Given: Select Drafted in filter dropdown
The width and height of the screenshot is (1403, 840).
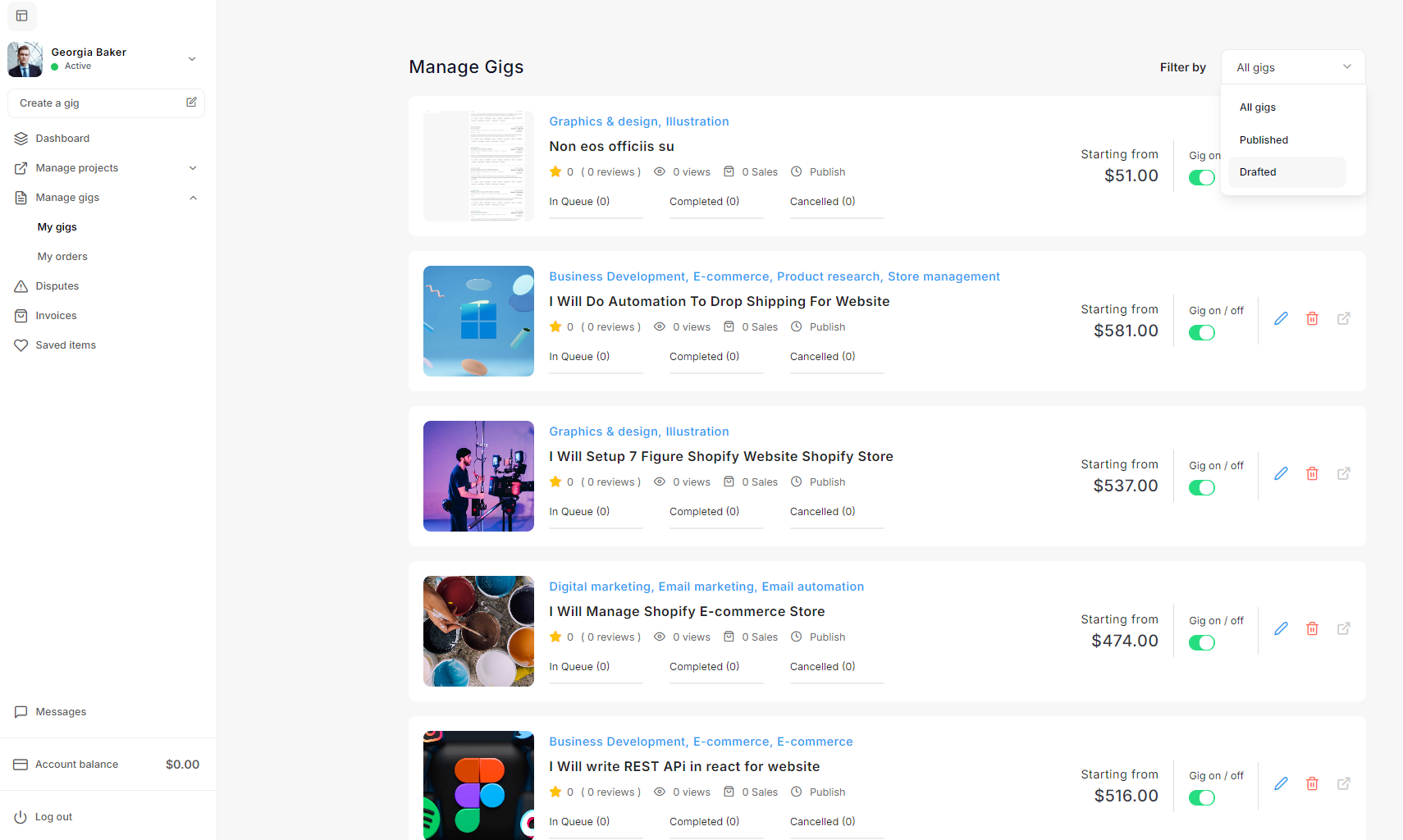Looking at the screenshot, I should pyautogui.click(x=1258, y=172).
